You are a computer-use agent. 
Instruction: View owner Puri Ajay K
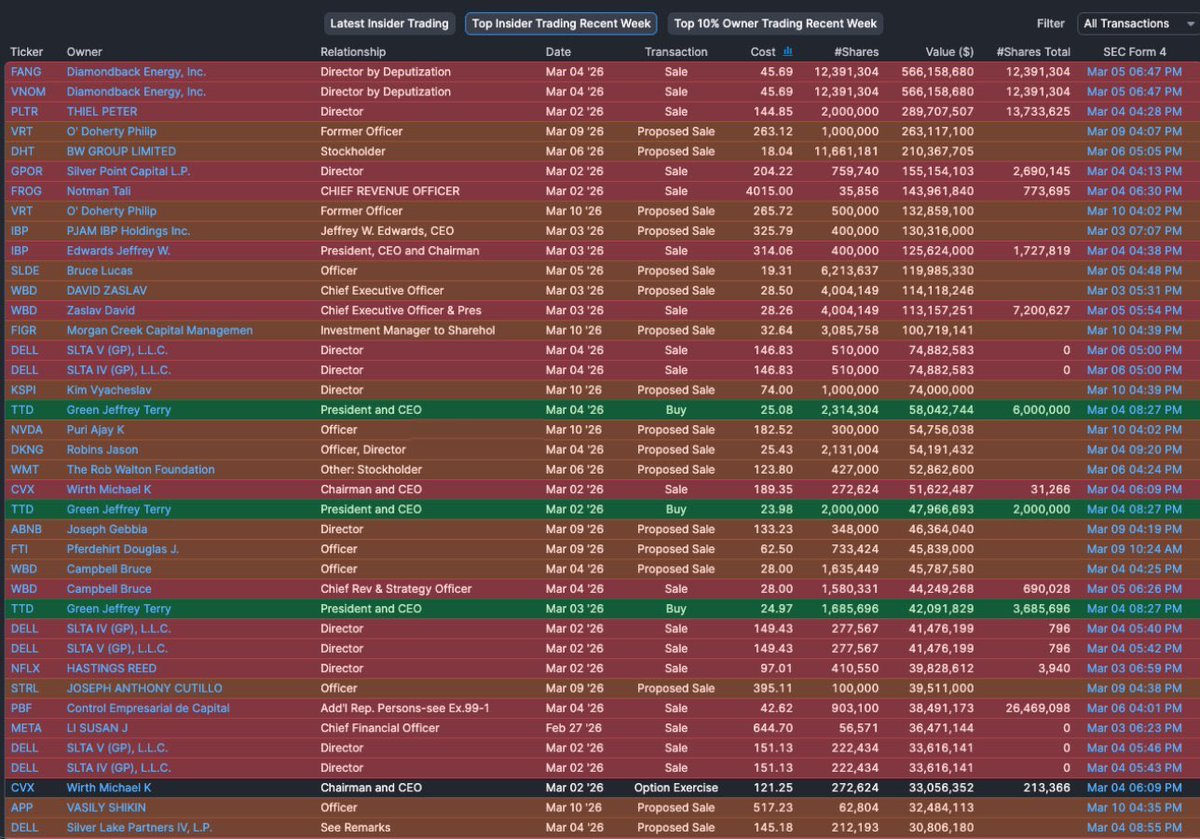[95, 430]
